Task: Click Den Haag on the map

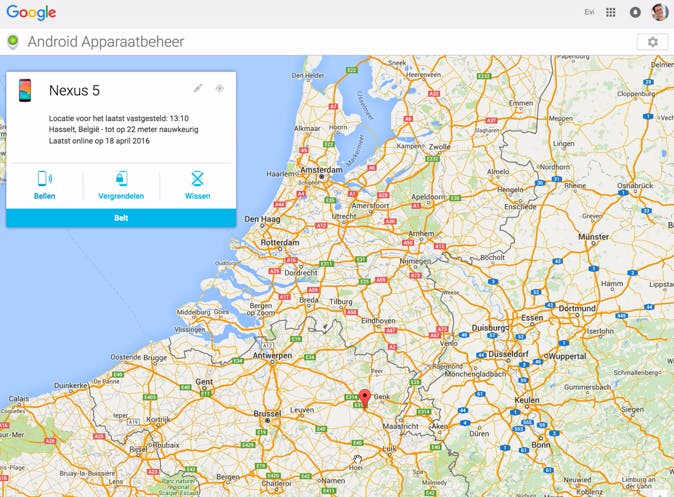Action: [x=262, y=219]
